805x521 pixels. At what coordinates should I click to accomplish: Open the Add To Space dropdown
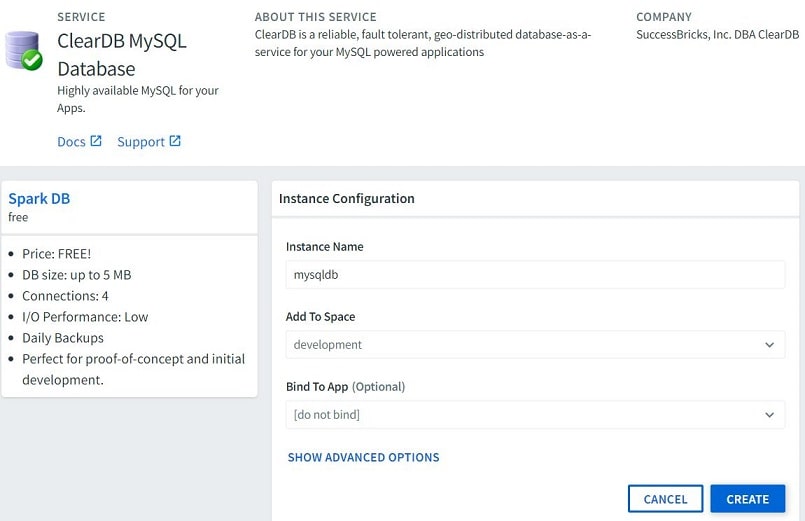click(535, 344)
